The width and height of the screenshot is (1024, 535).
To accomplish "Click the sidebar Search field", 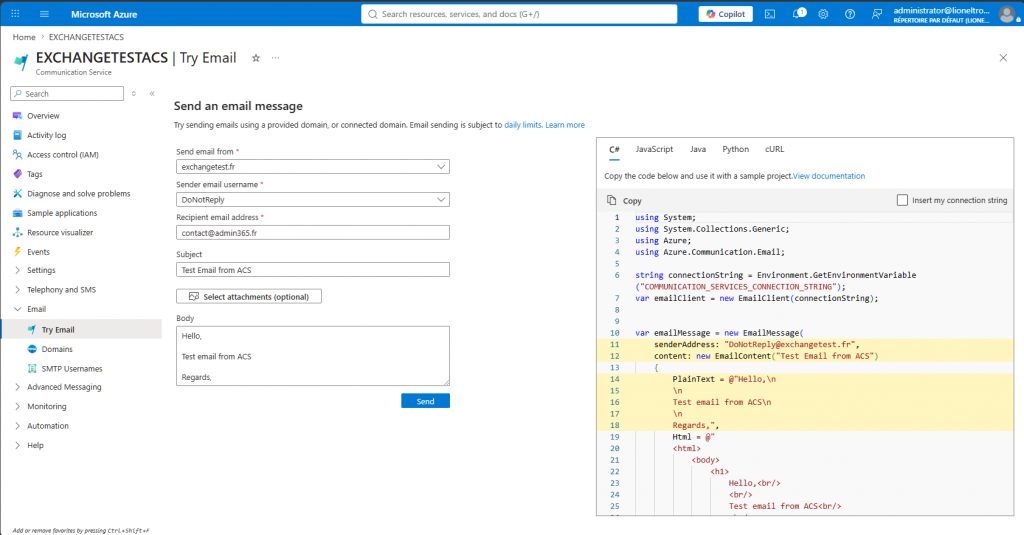I will point(67,93).
